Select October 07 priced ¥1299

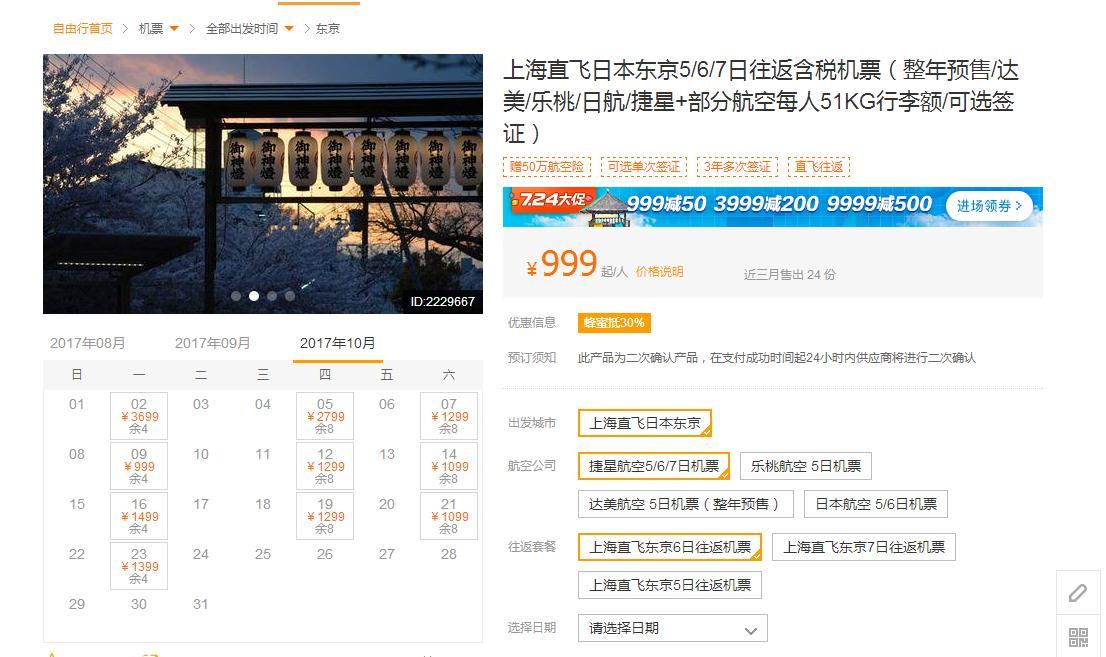click(x=449, y=416)
